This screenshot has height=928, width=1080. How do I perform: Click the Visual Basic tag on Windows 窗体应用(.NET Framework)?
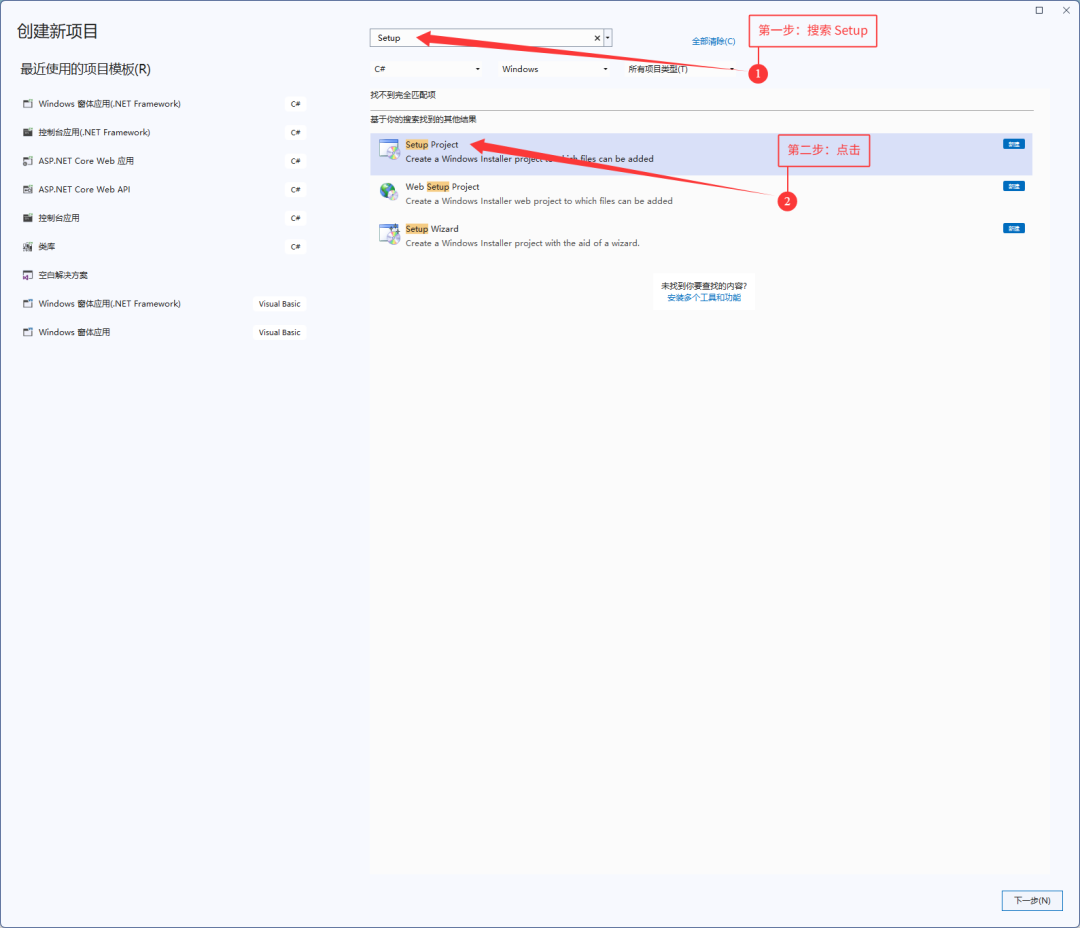(x=280, y=304)
